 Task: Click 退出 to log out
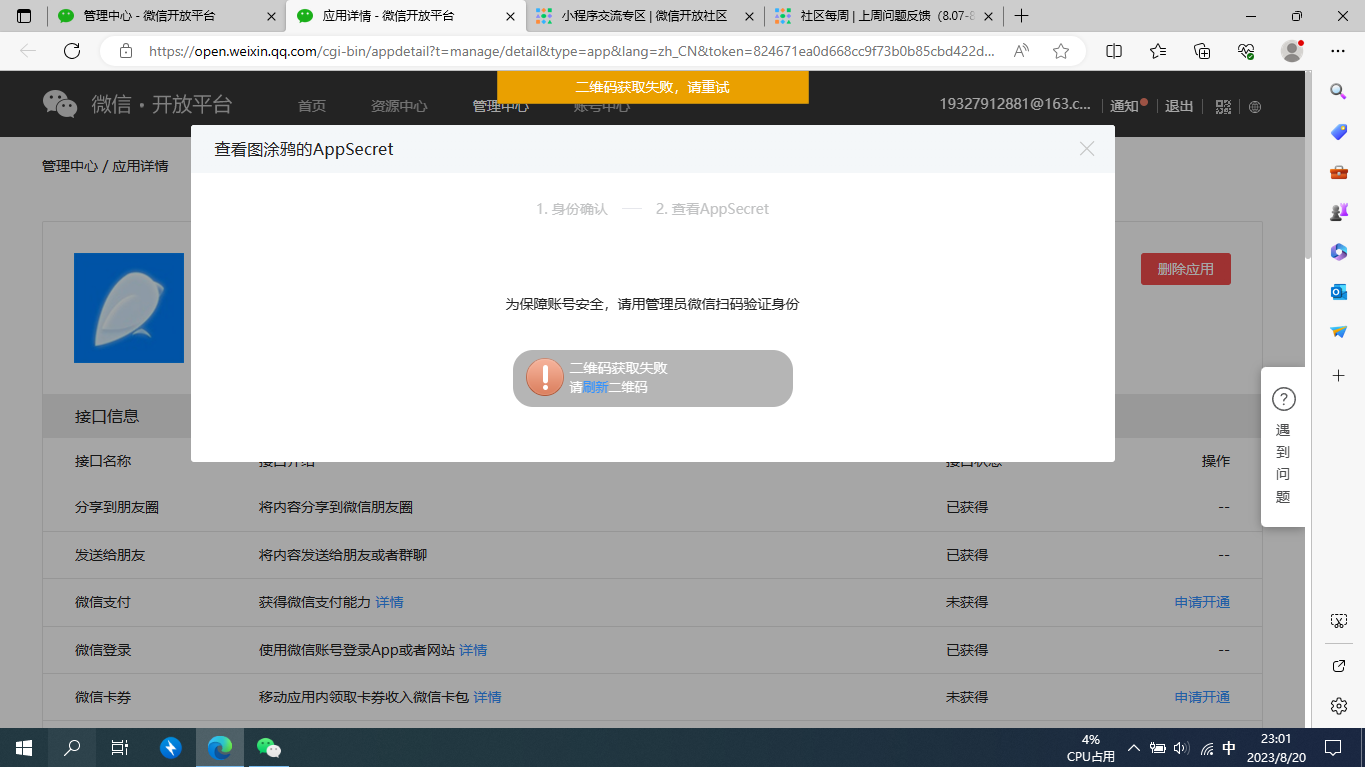(x=1179, y=106)
